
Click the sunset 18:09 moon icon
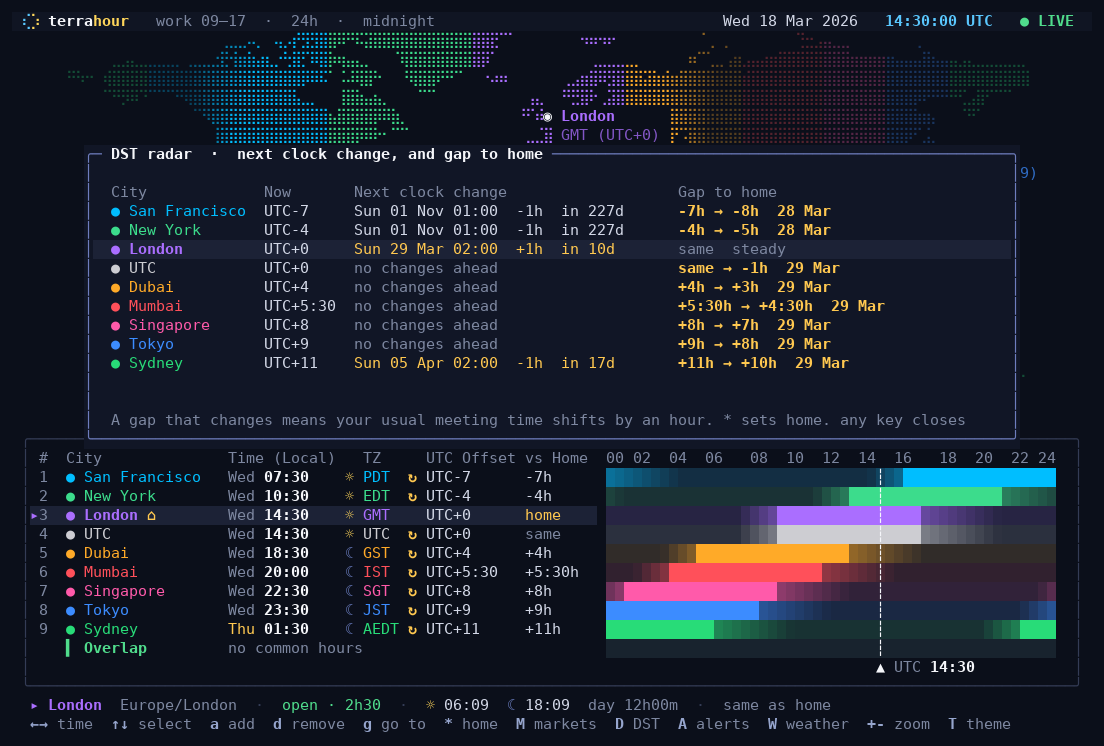[512, 705]
